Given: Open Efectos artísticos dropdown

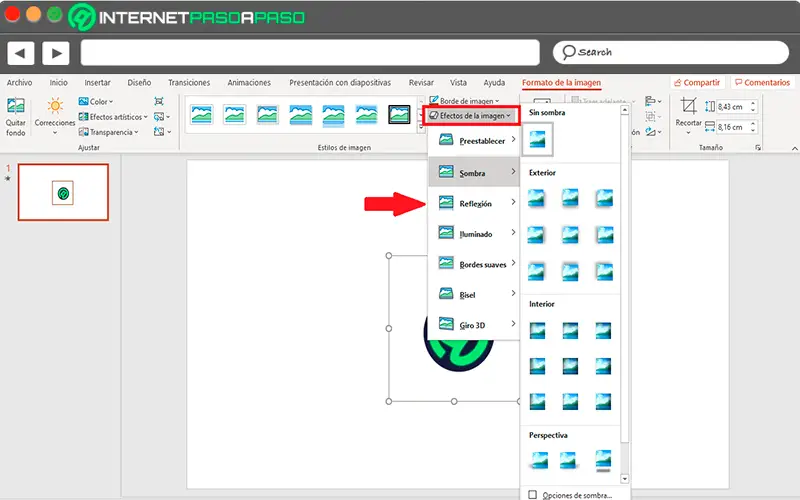Looking at the screenshot, I should (x=113, y=117).
